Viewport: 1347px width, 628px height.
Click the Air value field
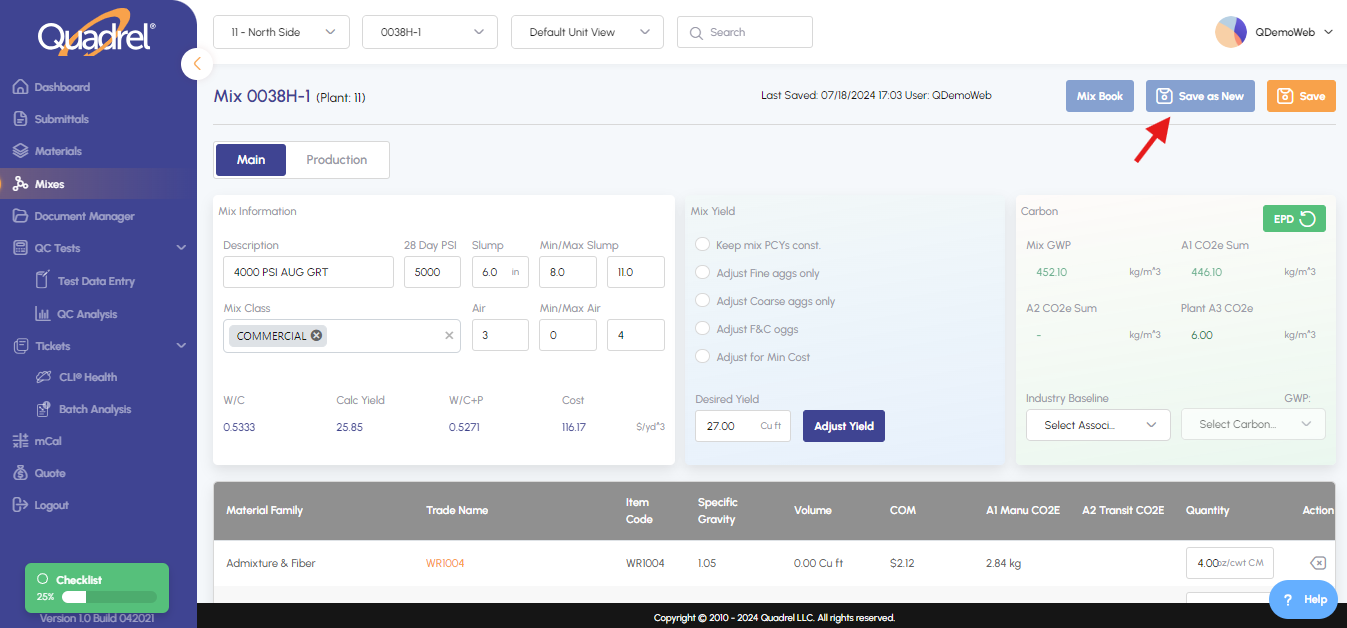click(500, 335)
